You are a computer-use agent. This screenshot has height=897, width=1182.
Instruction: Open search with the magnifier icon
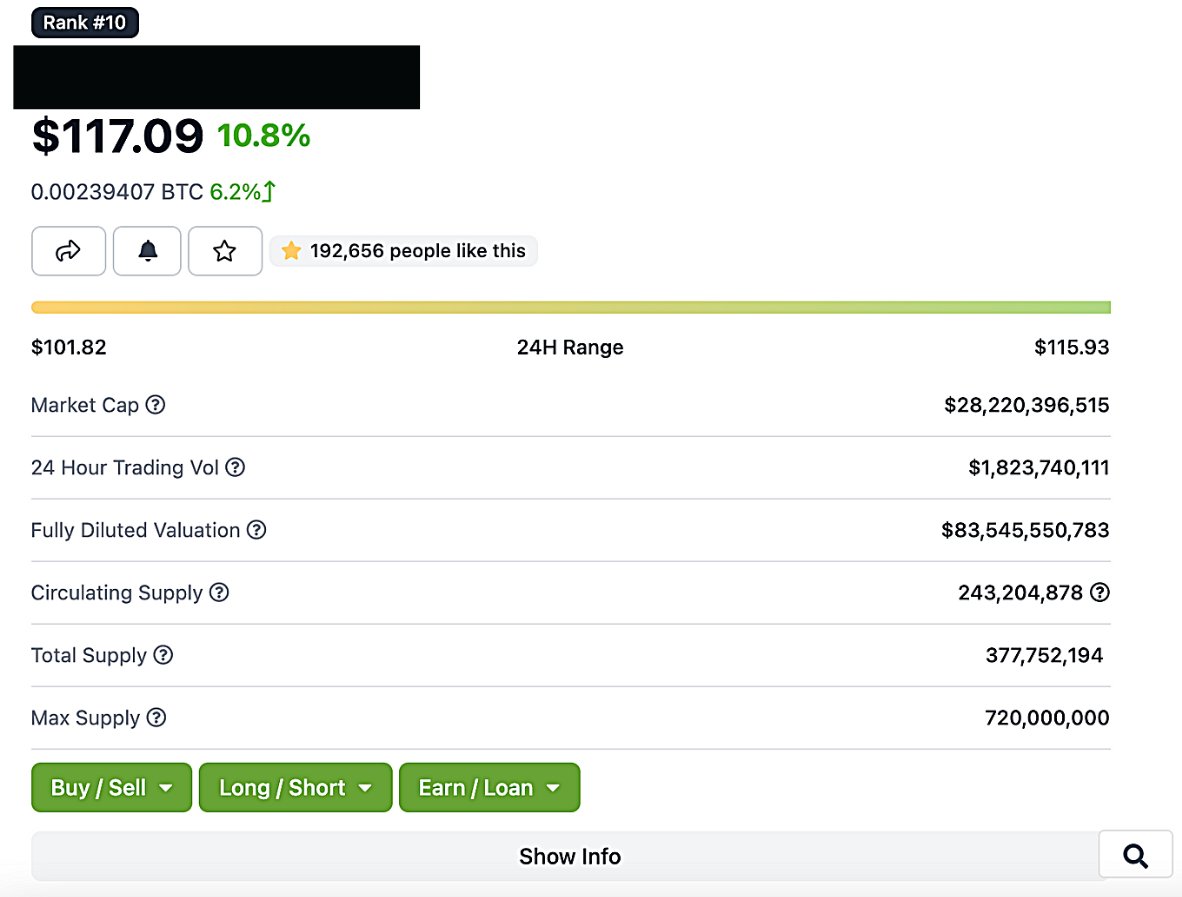pos(1135,855)
